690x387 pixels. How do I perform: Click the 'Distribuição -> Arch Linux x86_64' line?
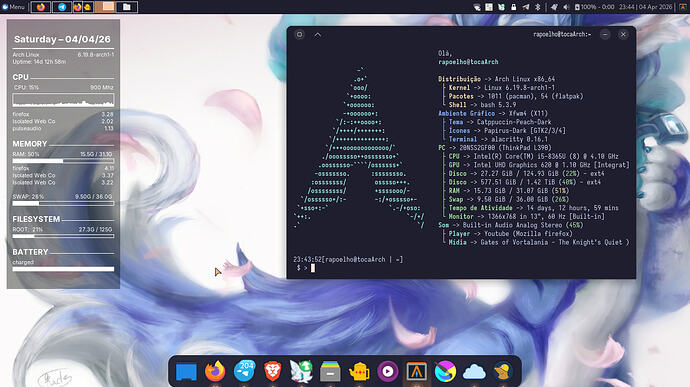(x=496, y=79)
